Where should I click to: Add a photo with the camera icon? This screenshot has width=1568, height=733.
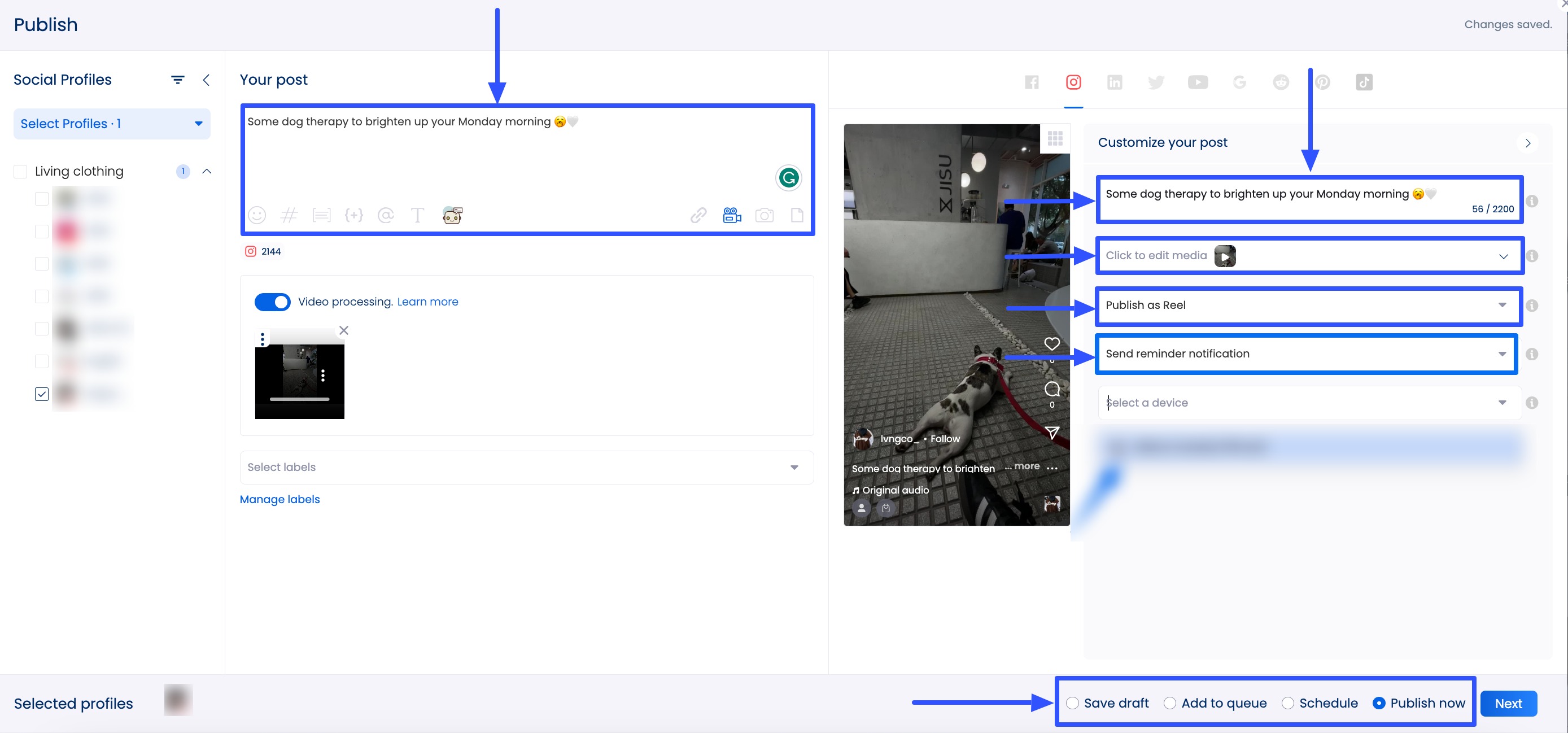click(765, 215)
